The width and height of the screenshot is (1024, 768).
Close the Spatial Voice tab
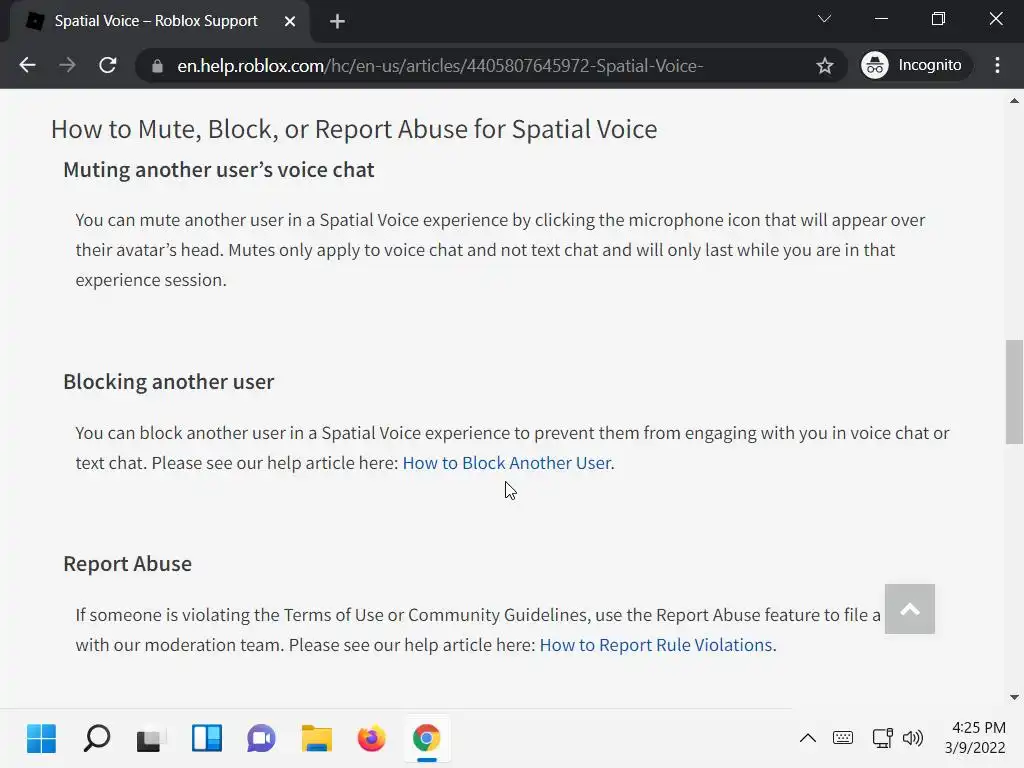point(290,21)
